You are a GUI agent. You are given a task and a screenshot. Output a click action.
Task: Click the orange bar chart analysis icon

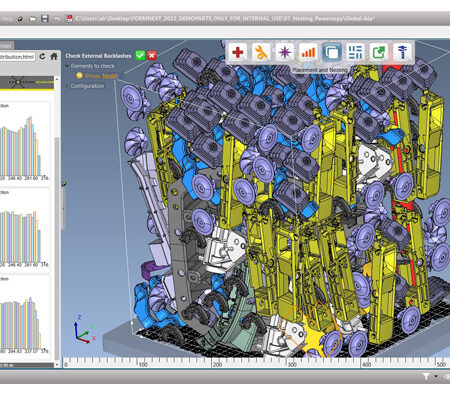[308, 52]
